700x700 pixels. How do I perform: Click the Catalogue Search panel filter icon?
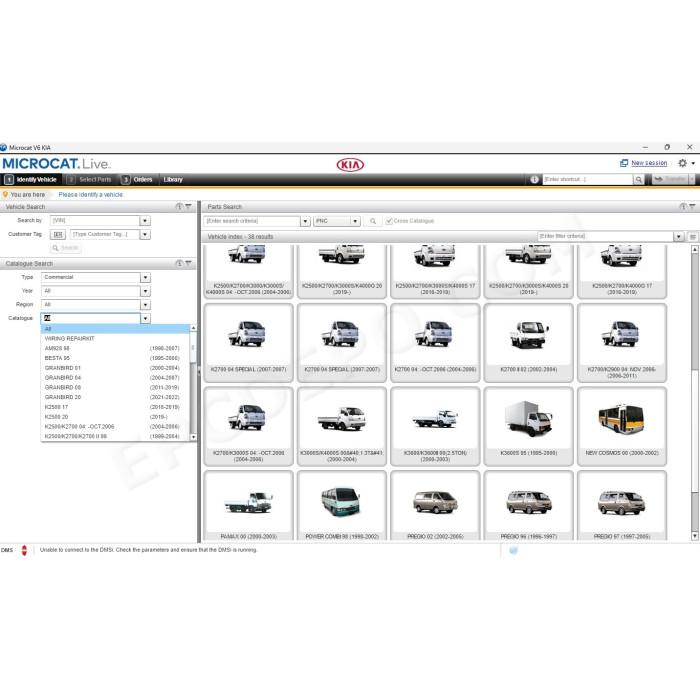pos(188,263)
